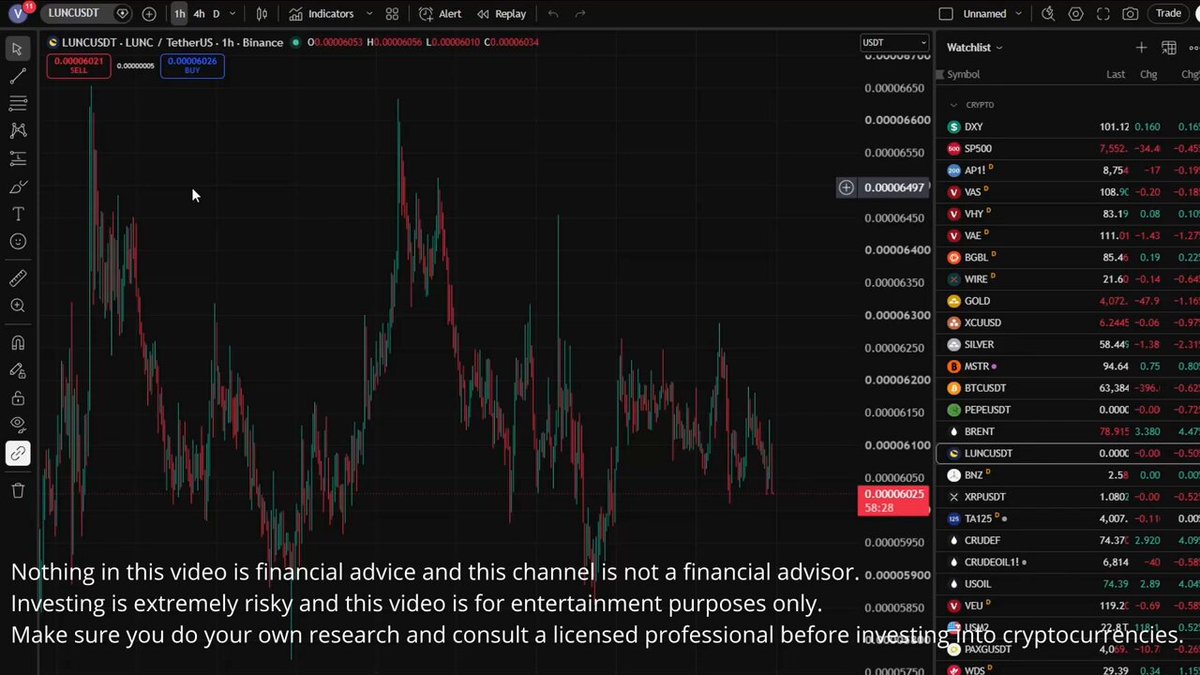Open the watchlist advanced view icon

(x=1168, y=47)
